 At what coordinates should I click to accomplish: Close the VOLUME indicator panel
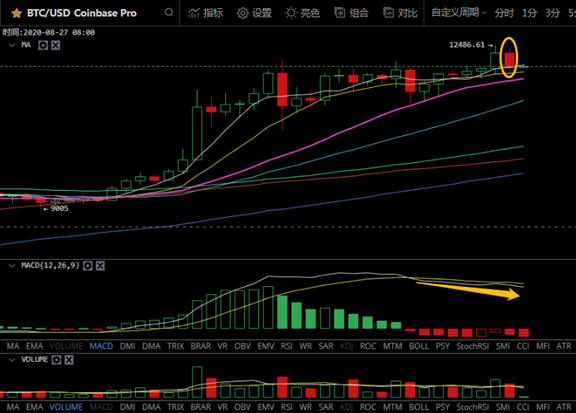point(69,360)
